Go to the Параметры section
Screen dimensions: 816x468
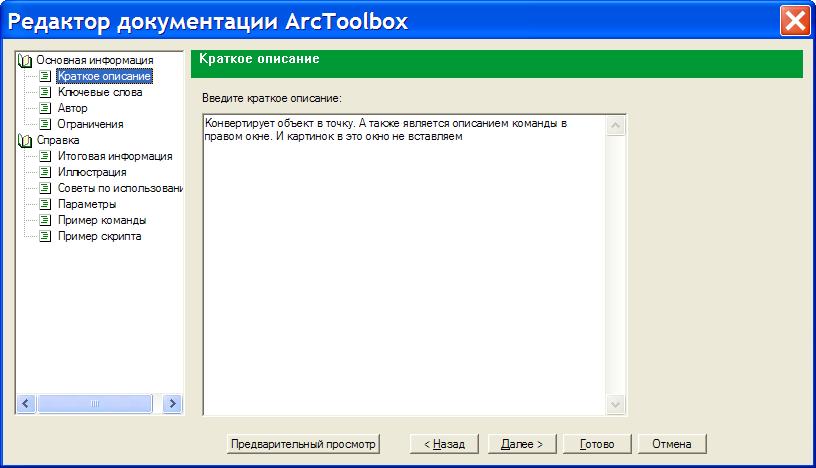click(87, 204)
